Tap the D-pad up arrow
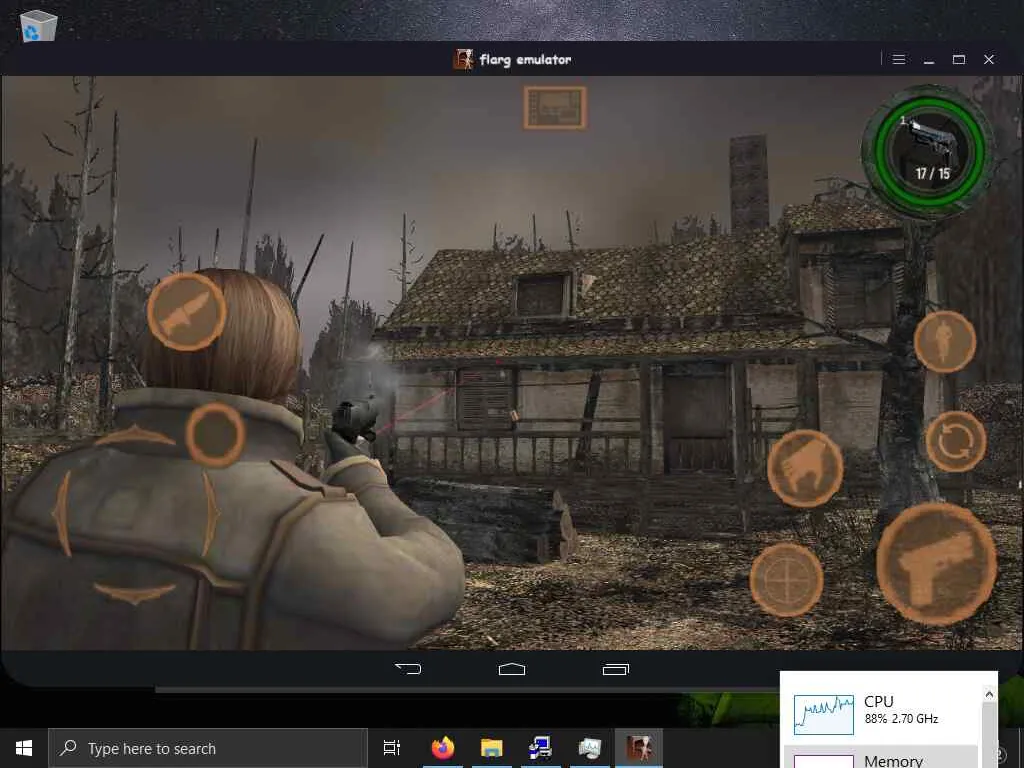 [135, 435]
